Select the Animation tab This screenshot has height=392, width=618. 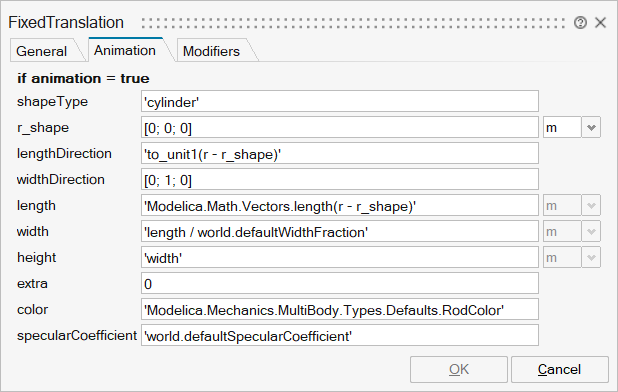tap(125, 50)
